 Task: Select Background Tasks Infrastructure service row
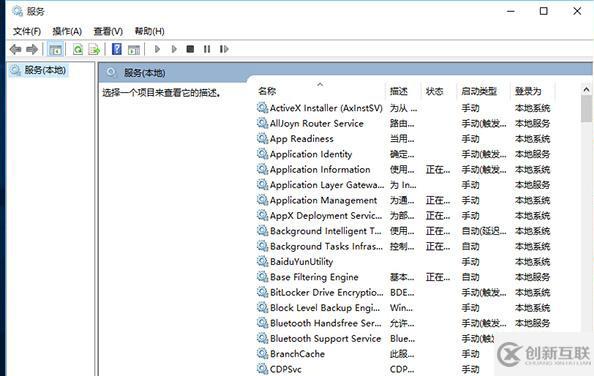(403, 246)
